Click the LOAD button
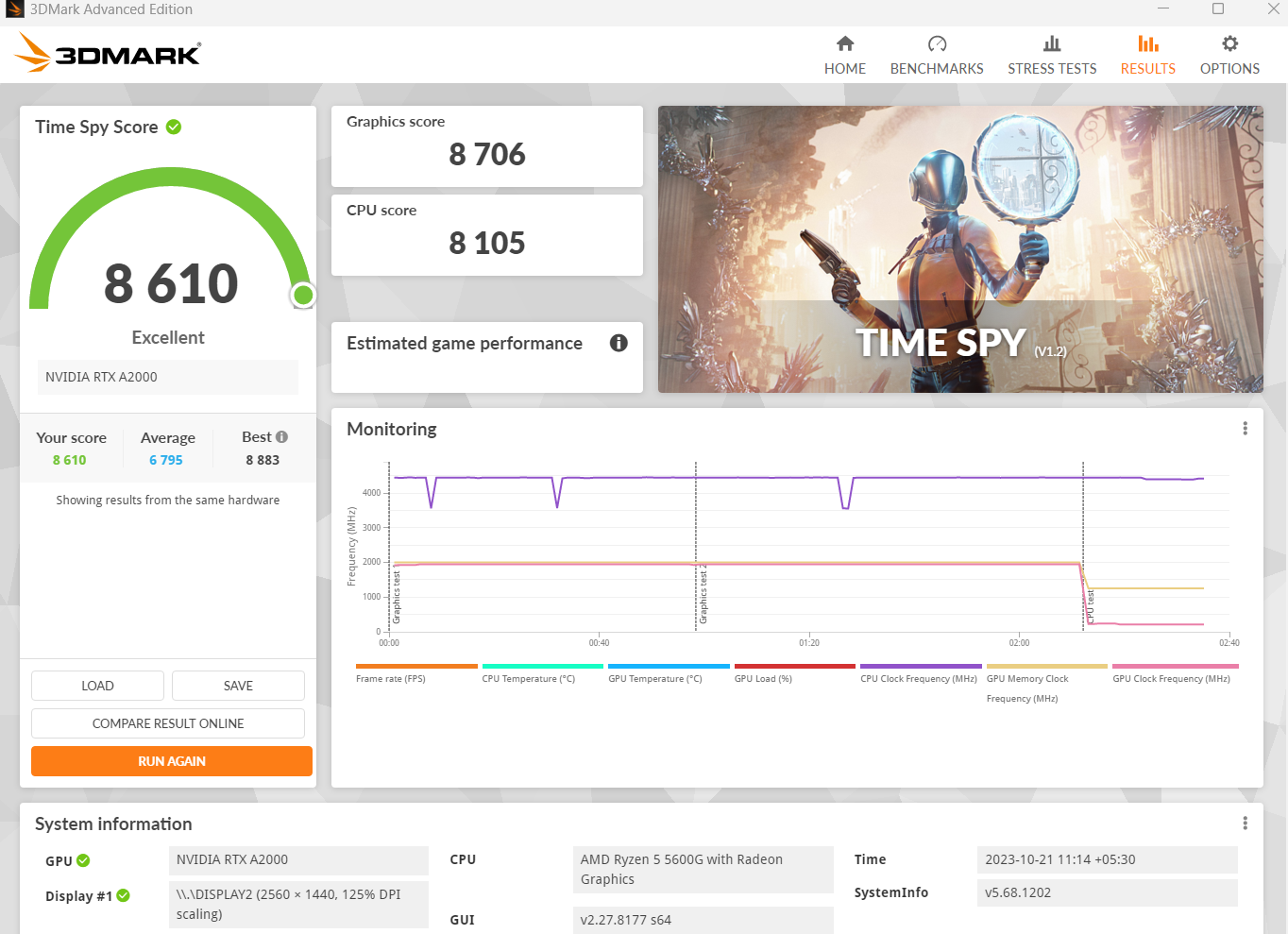The image size is (1288, 934). coord(97,686)
